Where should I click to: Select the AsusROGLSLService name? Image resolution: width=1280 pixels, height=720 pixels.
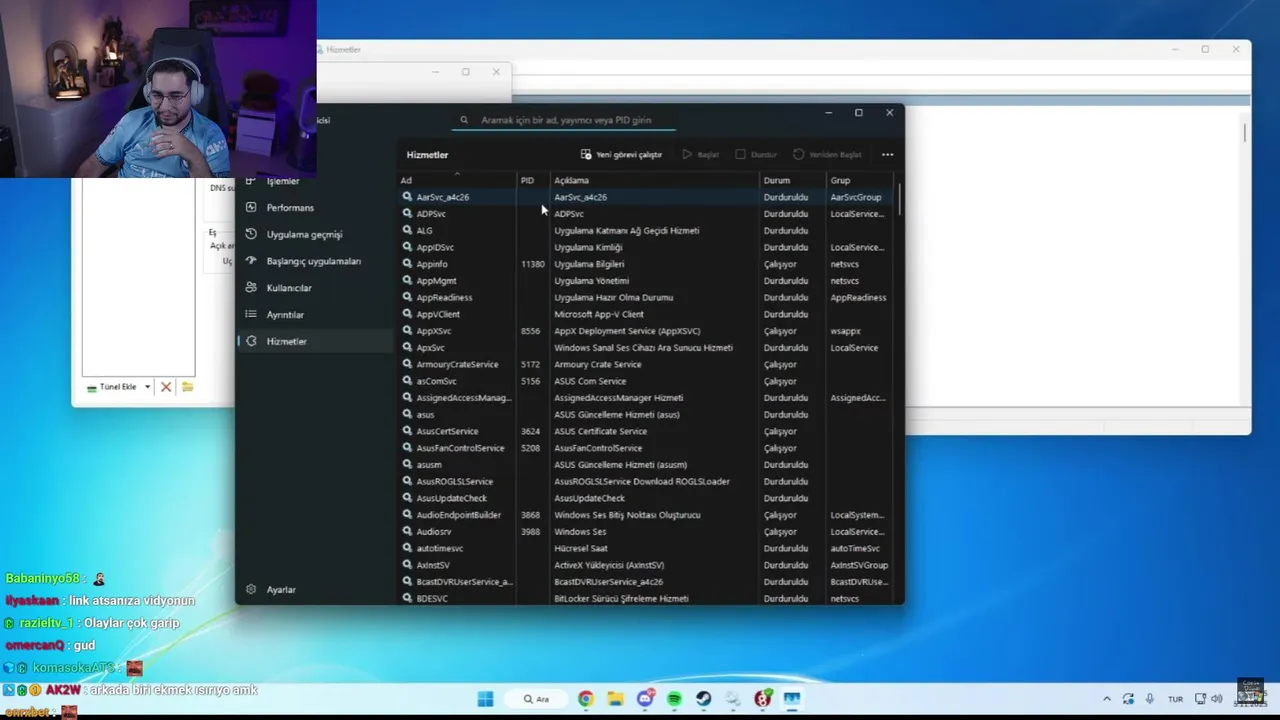[x=454, y=482]
